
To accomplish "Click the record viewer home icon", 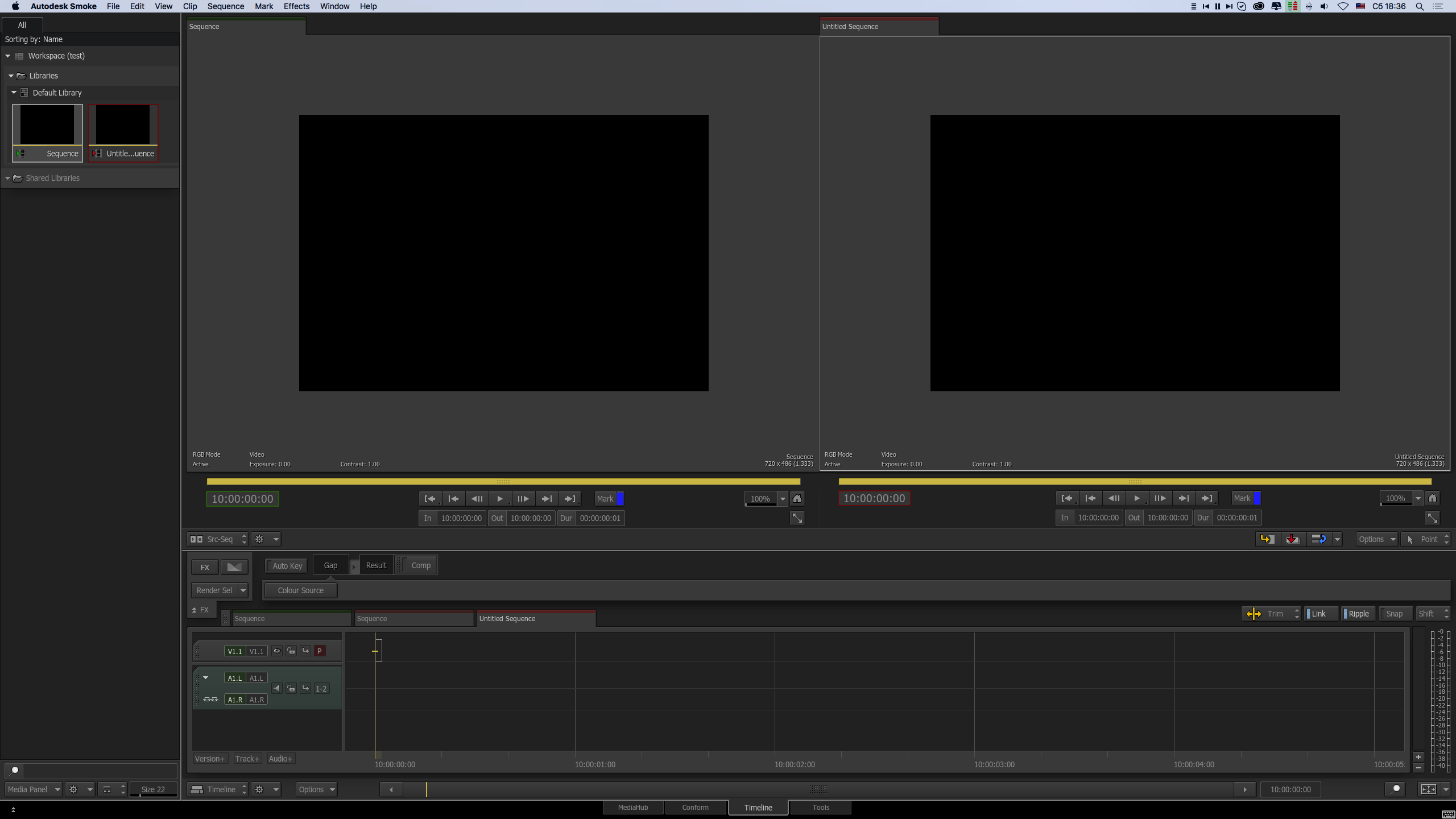I will (1433, 498).
